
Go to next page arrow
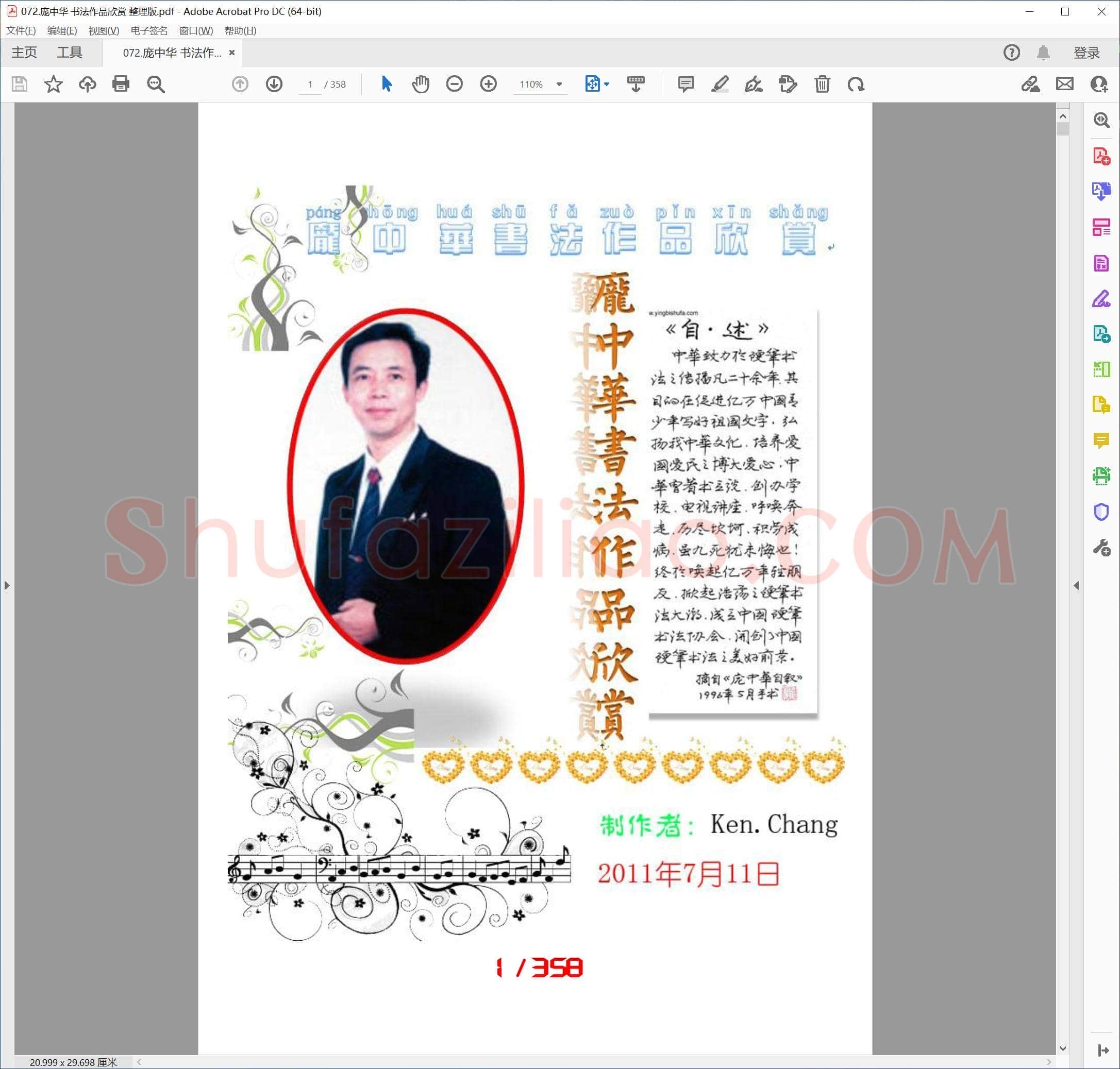tap(274, 84)
